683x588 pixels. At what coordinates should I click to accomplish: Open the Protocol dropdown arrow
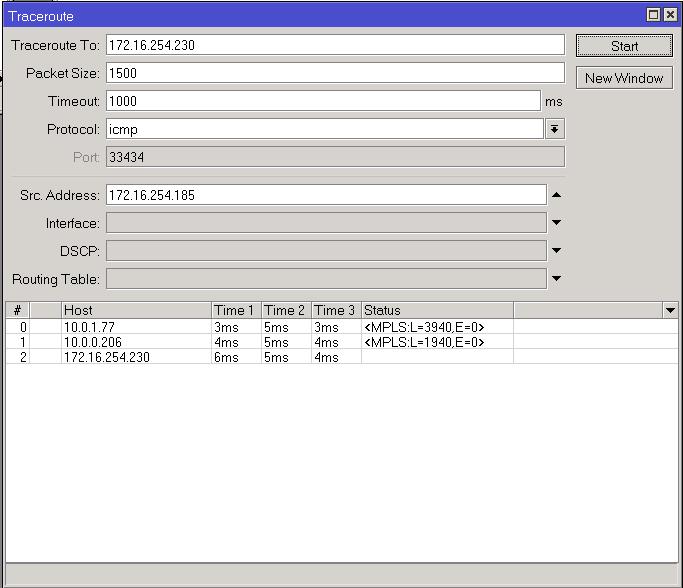pos(555,129)
